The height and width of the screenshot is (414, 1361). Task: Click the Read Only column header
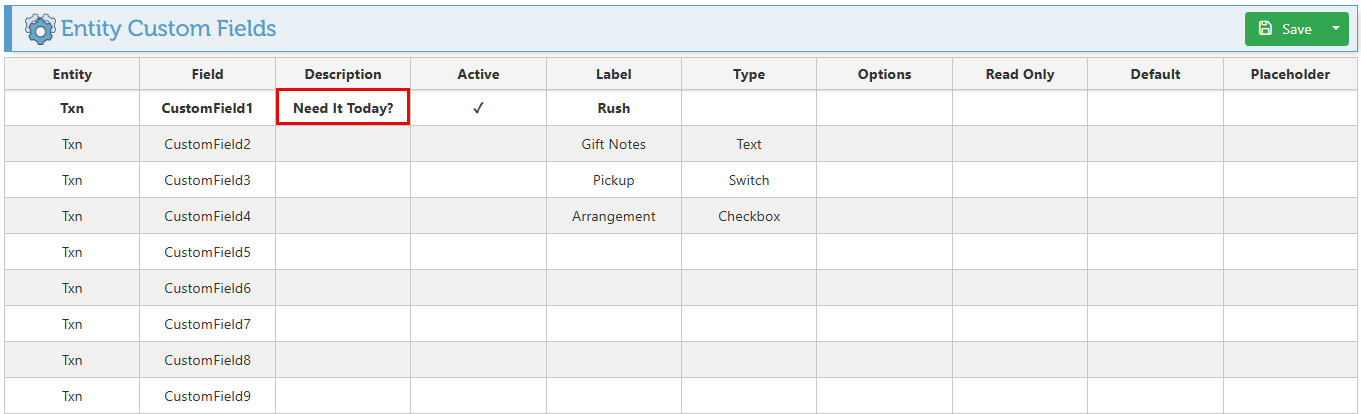[x=1019, y=74]
